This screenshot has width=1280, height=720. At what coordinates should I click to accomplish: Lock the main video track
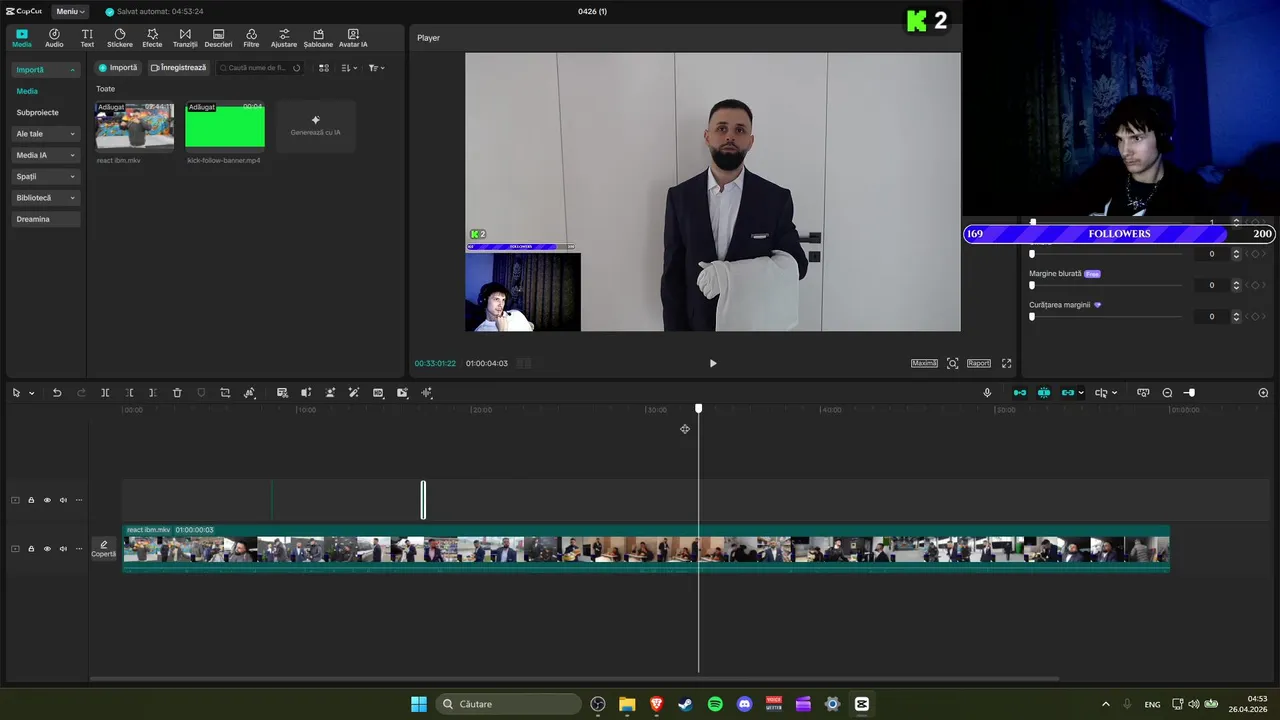coord(31,549)
